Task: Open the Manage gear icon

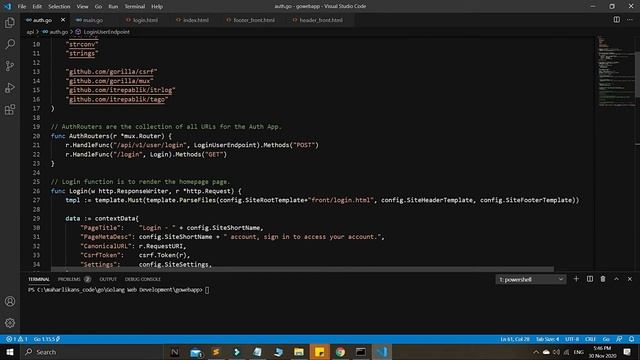Action: coord(10,323)
